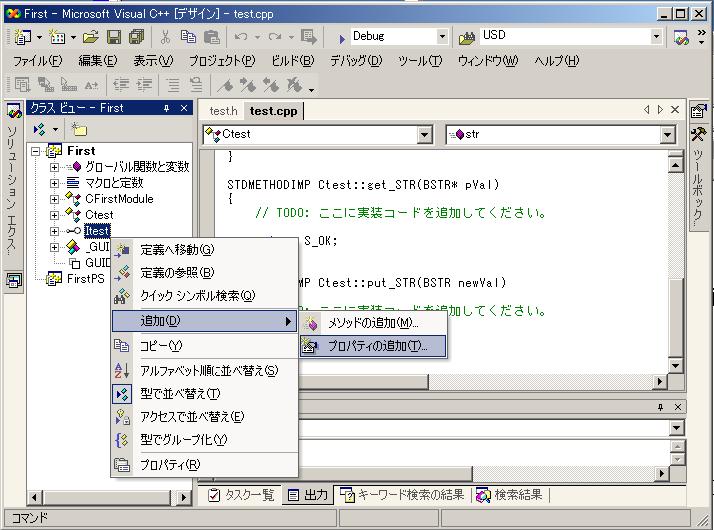Open the Toolbox side tab

tap(698, 179)
